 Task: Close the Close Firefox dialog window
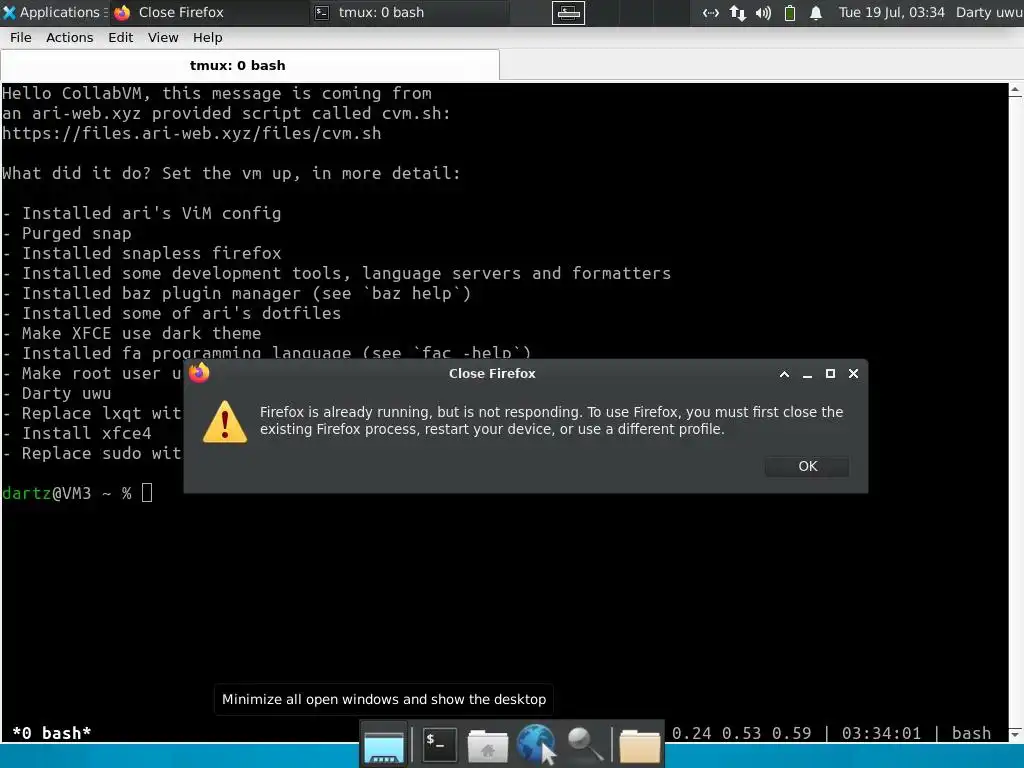[x=853, y=374]
